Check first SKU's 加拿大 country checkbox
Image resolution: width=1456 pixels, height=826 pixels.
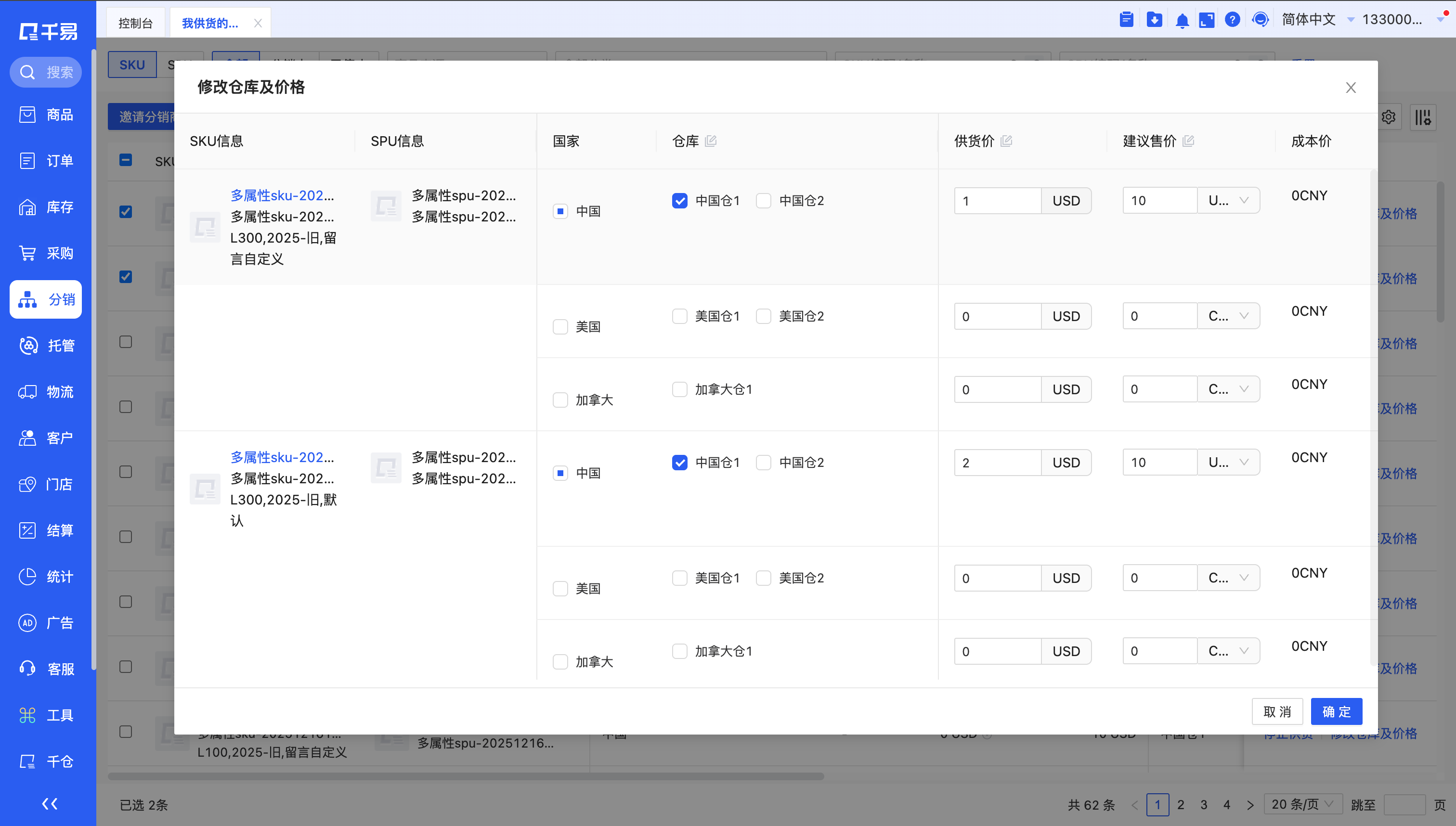[x=560, y=400]
